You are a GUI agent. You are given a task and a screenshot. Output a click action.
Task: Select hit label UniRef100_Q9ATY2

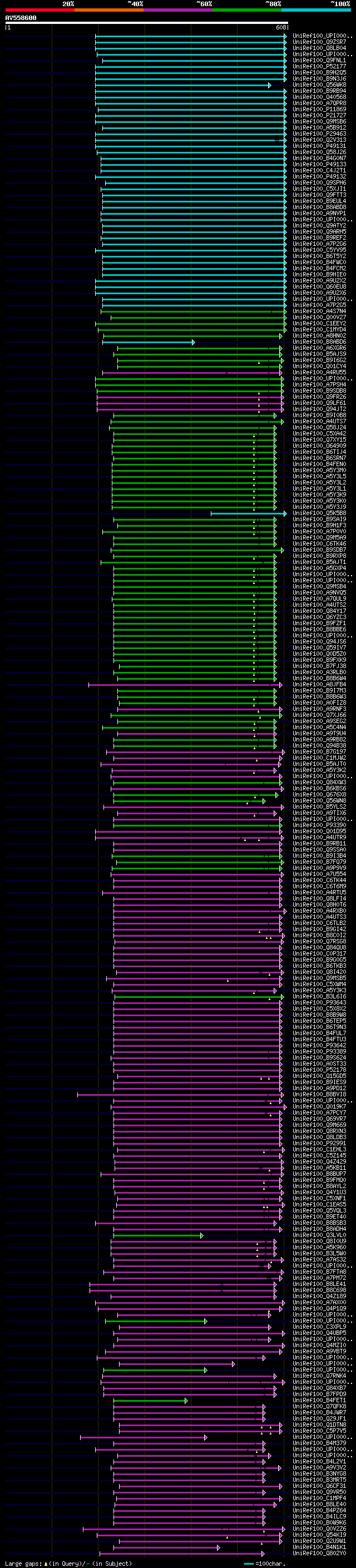pos(319,226)
